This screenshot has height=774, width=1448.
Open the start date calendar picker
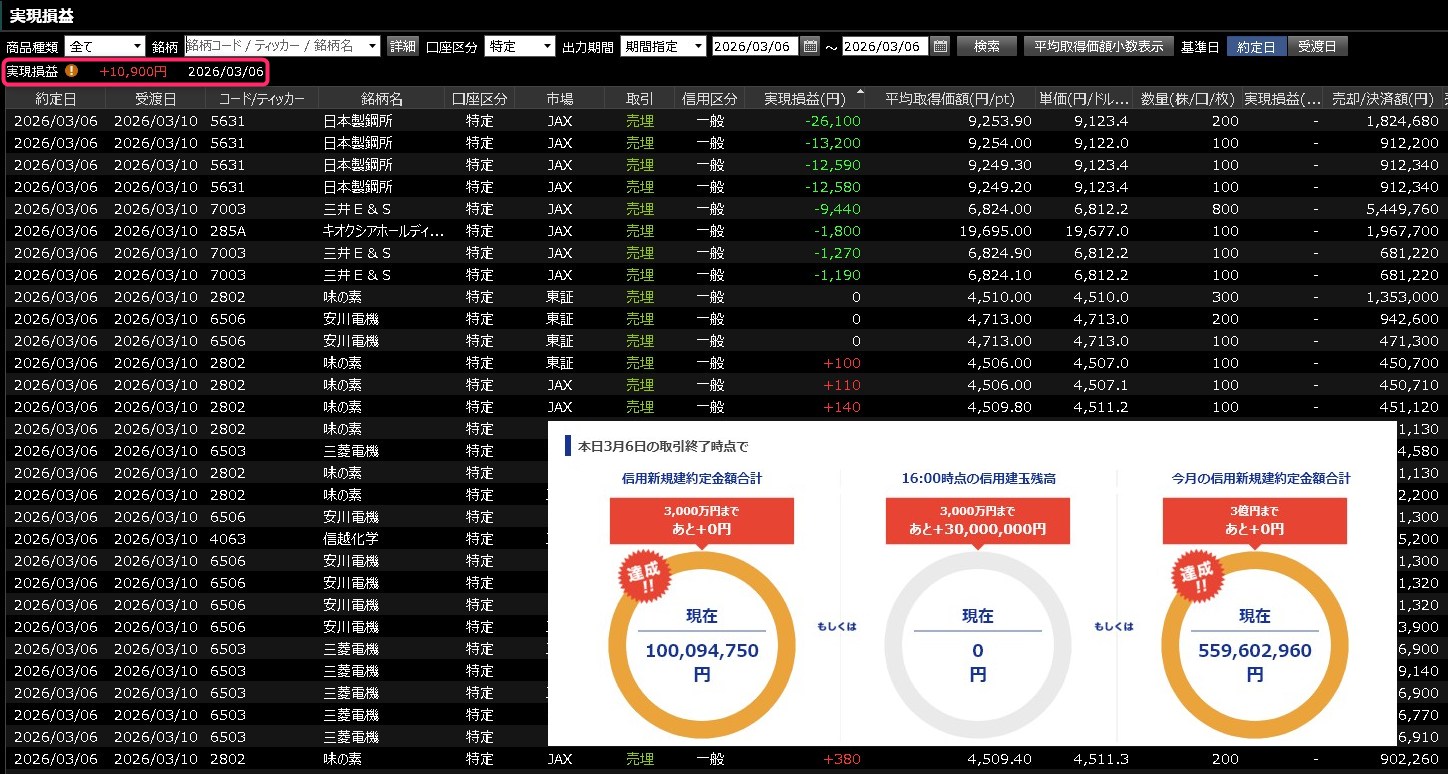tap(810, 46)
